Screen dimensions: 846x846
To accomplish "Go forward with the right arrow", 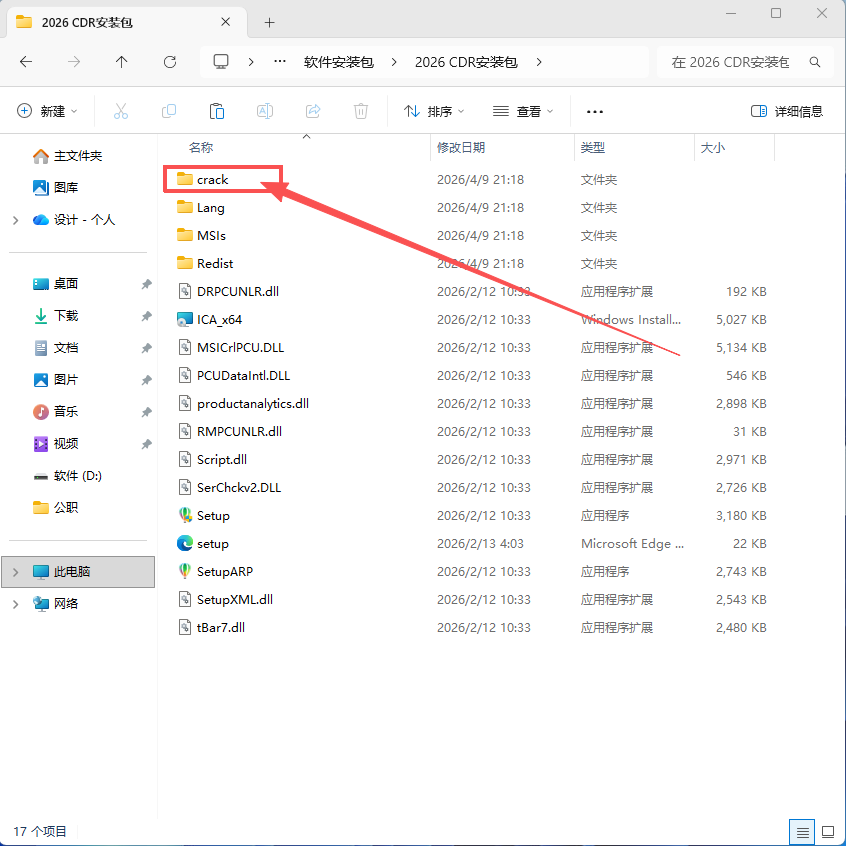I will coord(74,62).
